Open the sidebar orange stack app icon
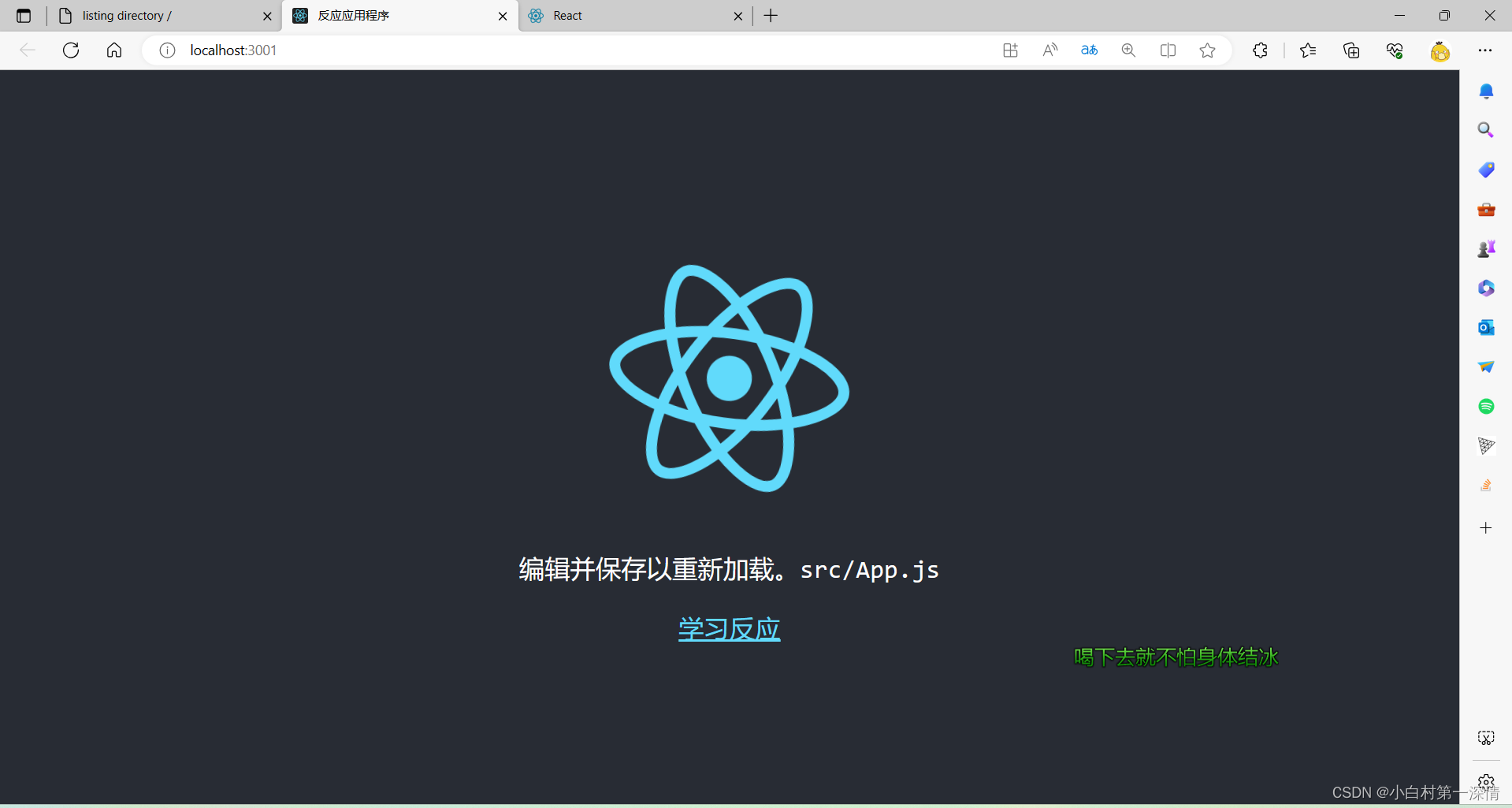Image resolution: width=1512 pixels, height=808 pixels. pyautogui.click(x=1486, y=485)
